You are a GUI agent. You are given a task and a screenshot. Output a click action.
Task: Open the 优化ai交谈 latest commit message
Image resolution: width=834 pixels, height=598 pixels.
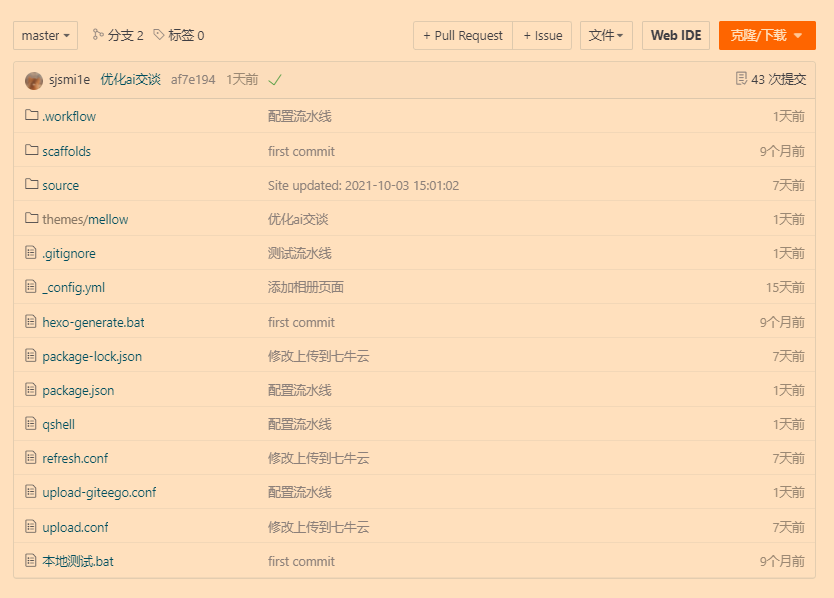click(130, 80)
